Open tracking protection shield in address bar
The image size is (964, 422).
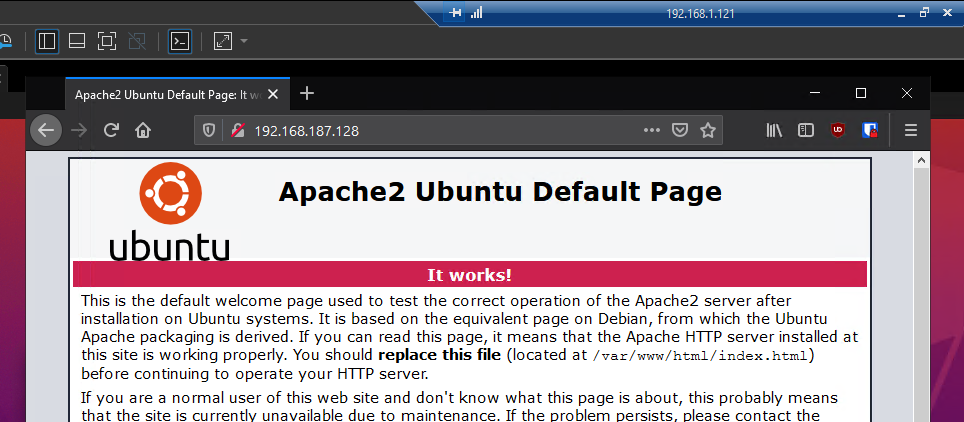[209, 130]
